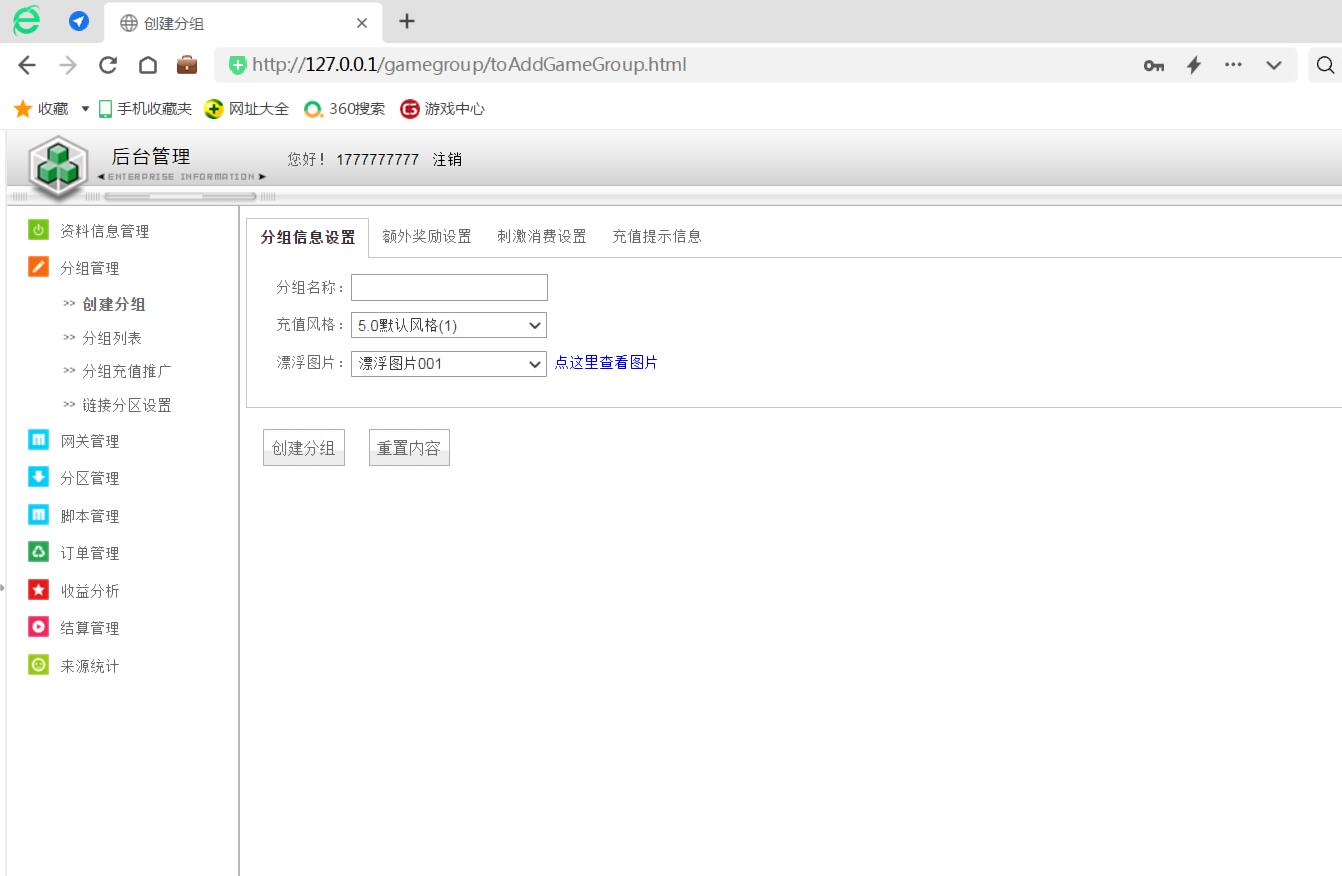Switch to the 额外奖励设置 tab
Viewport: 1342px width, 876px height.
pyautogui.click(x=426, y=237)
